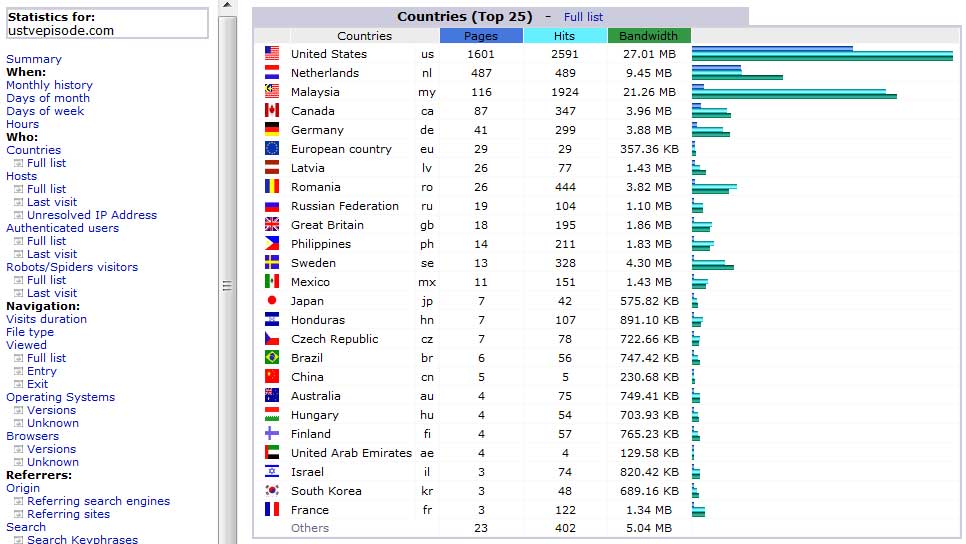Open File type report
Screen dimensions: 966x544
(30, 332)
